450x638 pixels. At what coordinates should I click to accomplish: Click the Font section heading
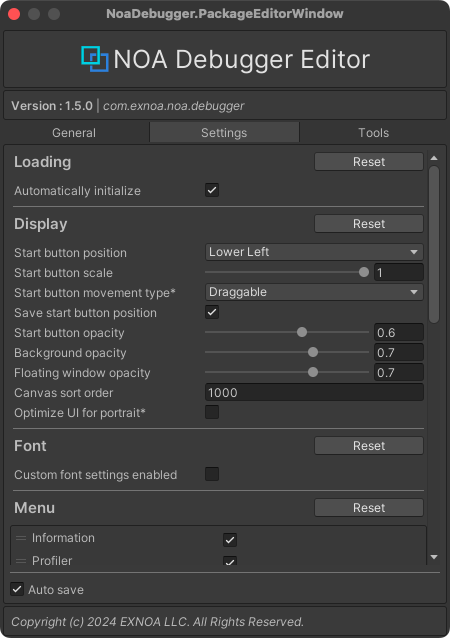(x=30, y=446)
